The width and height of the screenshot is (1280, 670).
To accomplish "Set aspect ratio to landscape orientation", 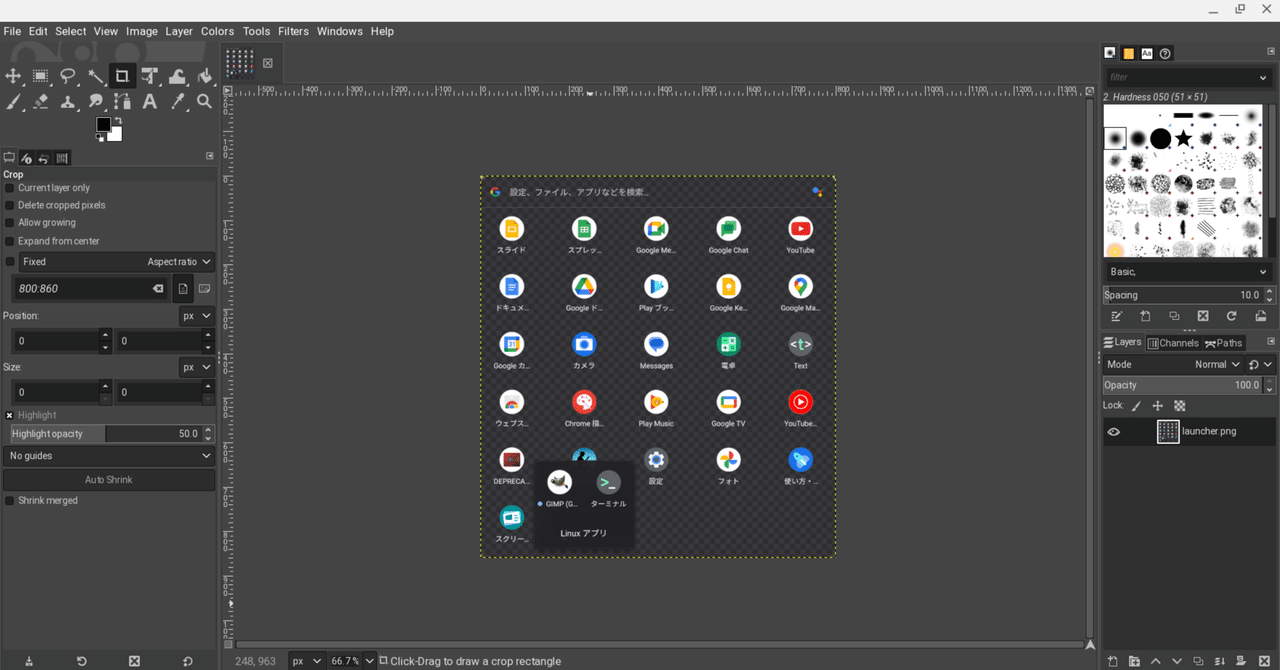I will click(x=204, y=288).
